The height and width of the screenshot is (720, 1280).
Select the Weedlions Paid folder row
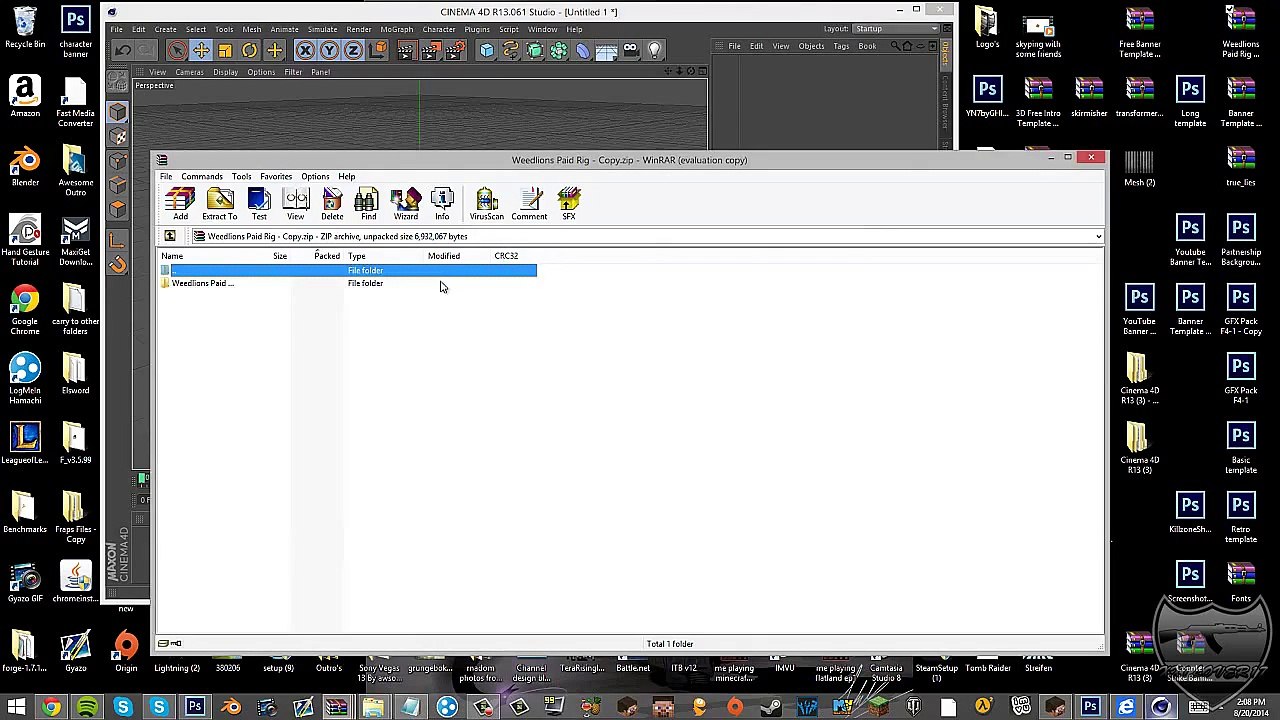point(348,283)
